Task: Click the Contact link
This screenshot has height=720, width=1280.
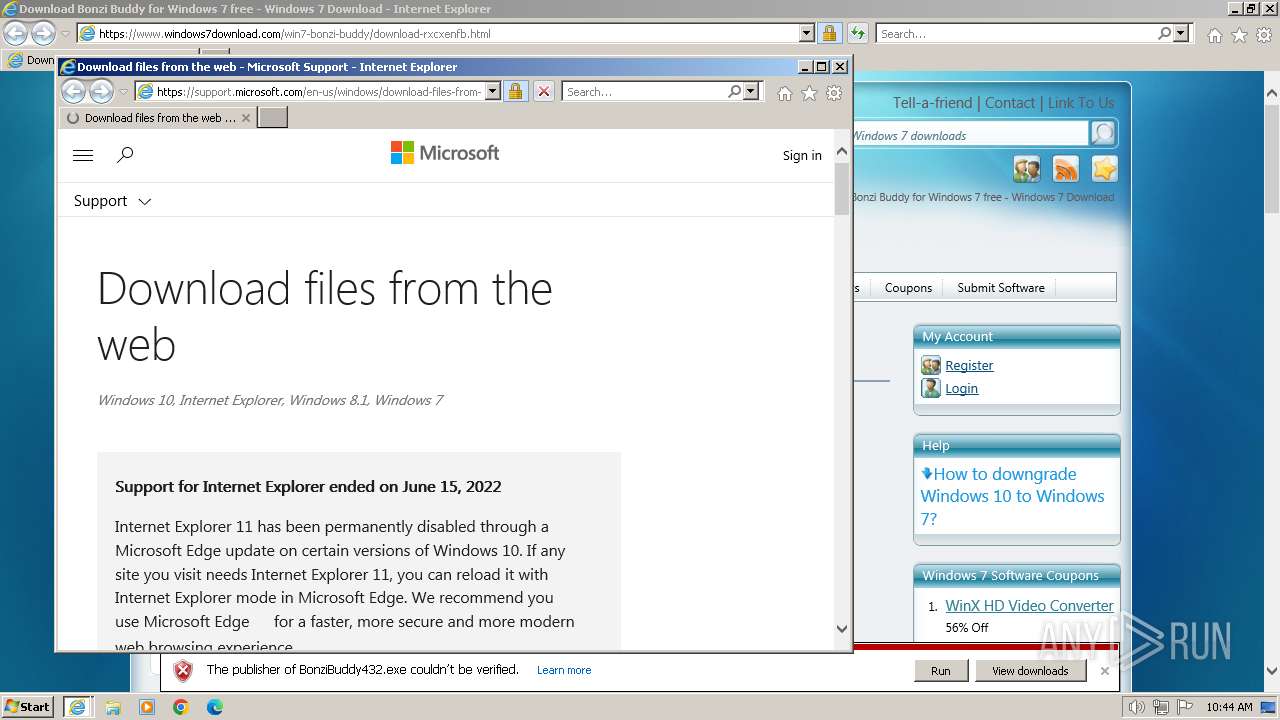Action: [x=1010, y=103]
